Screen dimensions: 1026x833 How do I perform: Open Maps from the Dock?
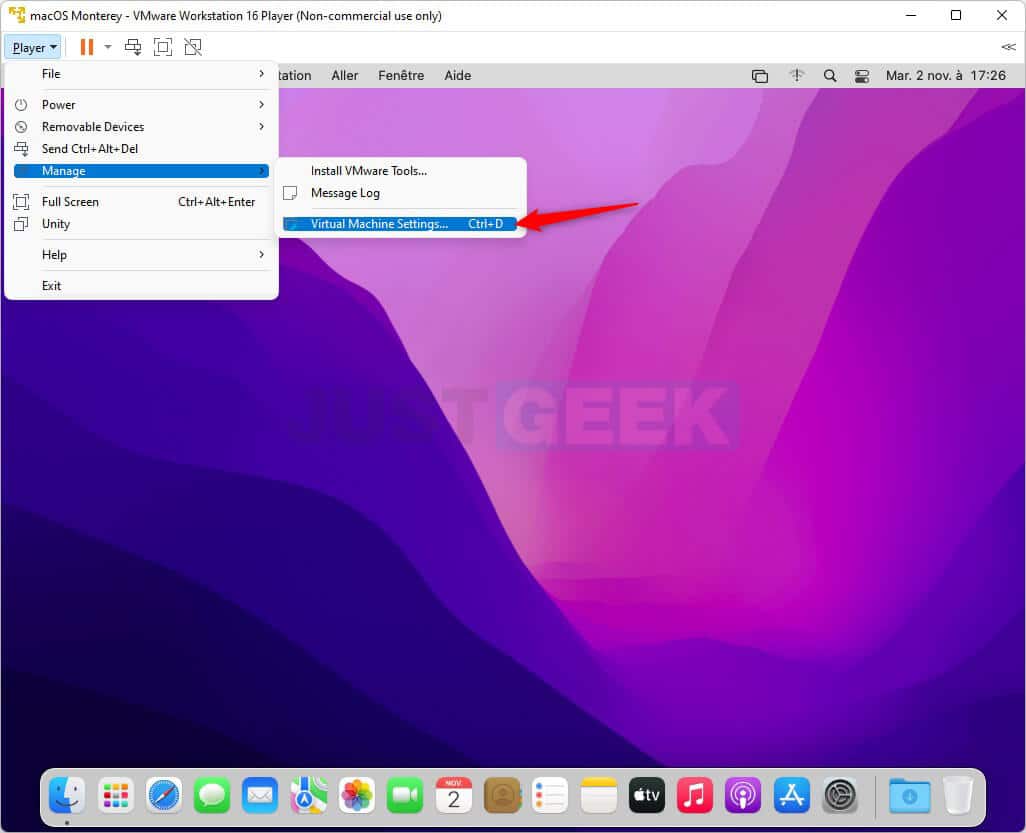[308, 795]
